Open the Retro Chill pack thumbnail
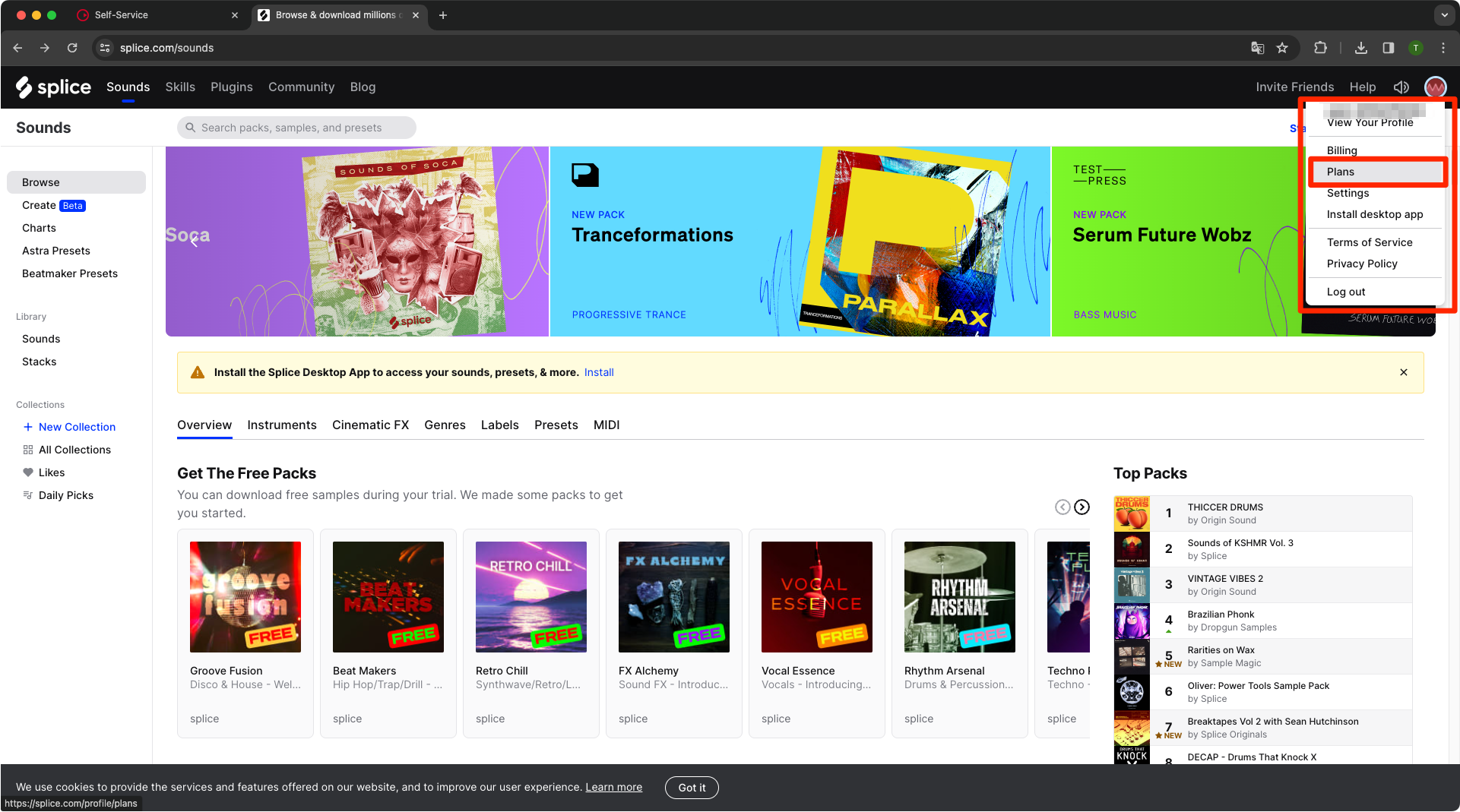 pyautogui.click(x=531, y=597)
